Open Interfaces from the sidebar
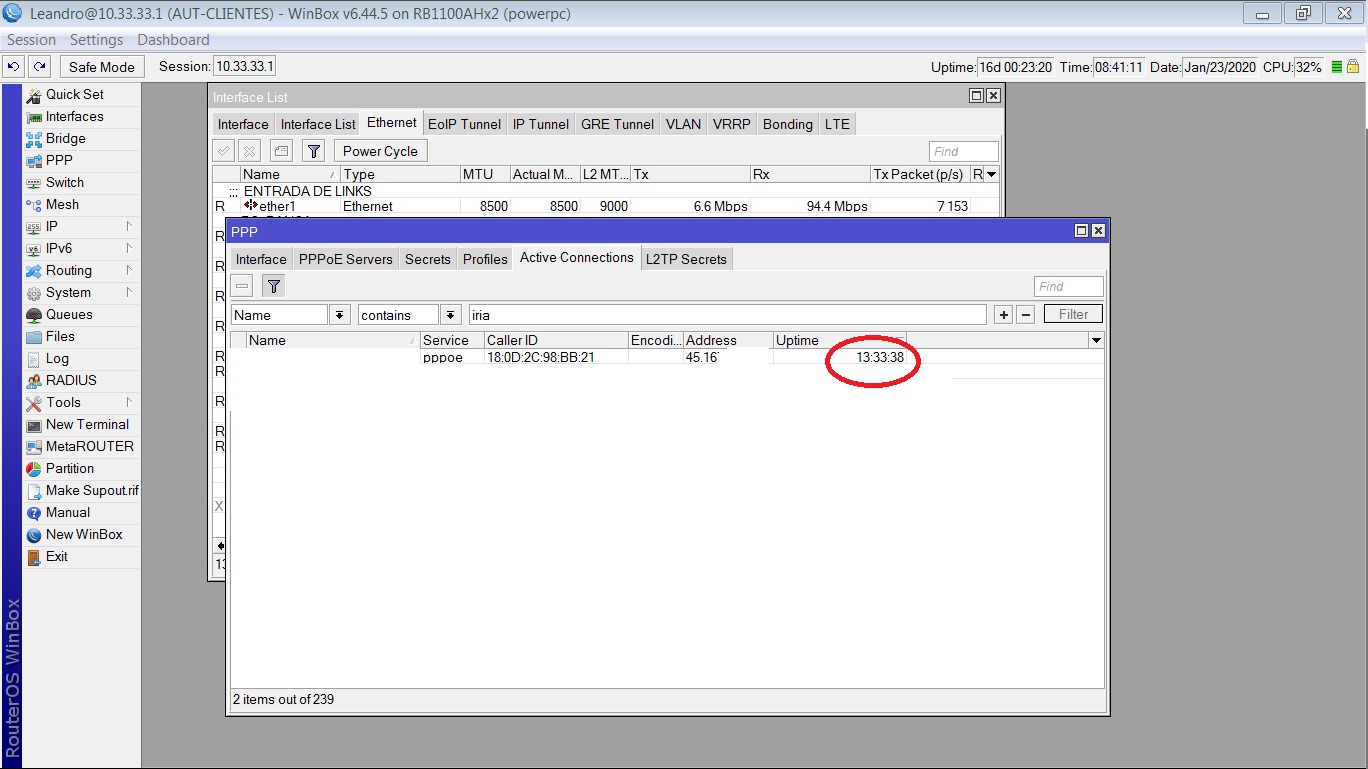The height and width of the screenshot is (769, 1368). coord(75,116)
